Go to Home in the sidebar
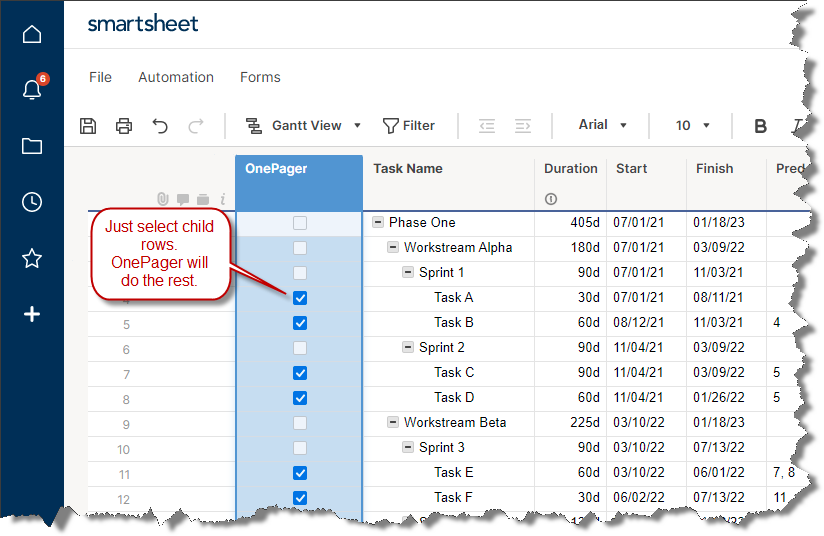Viewport: 824px width, 536px height. (32, 34)
